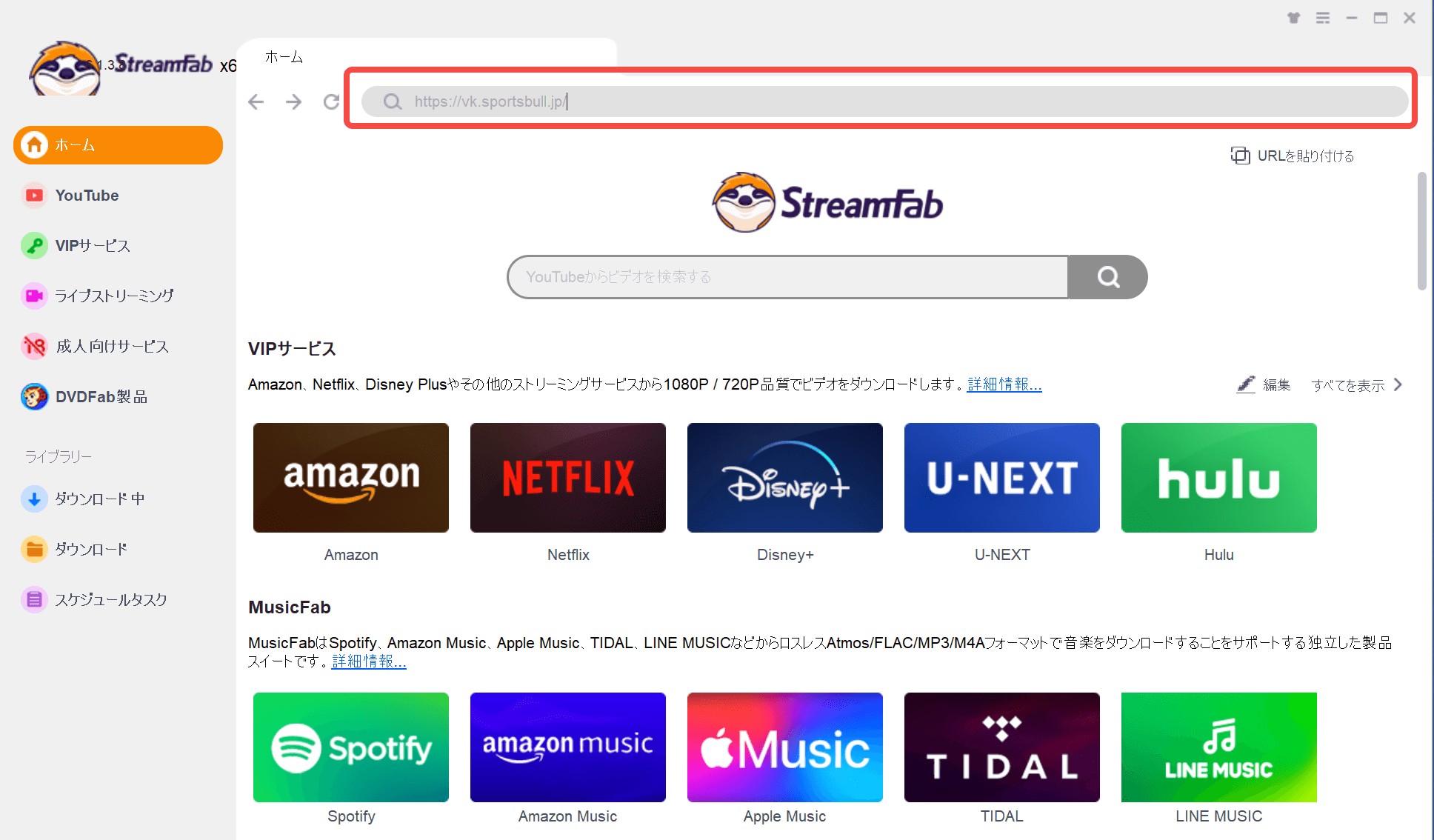Viewport: 1434px width, 840px height.
Task: Click 詳細情報 link under VIPサービス
Action: [1004, 384]
